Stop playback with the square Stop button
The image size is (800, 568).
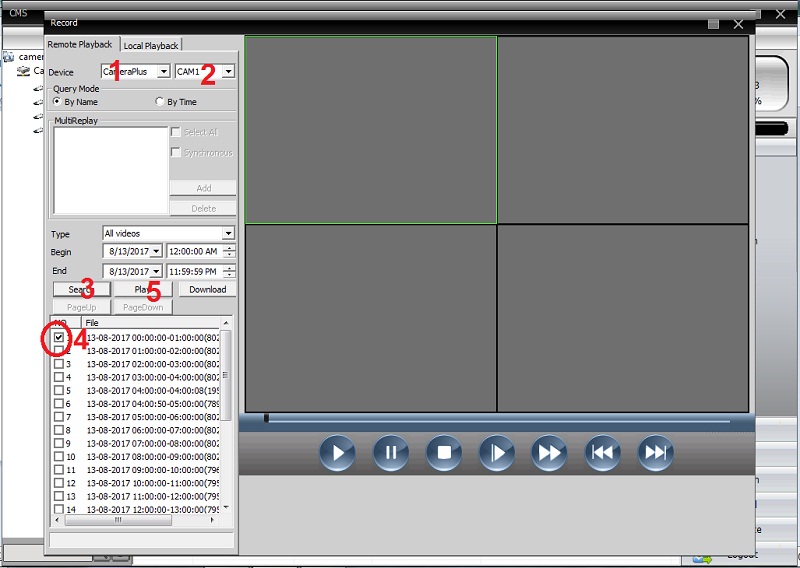click(x=444, y=452)
